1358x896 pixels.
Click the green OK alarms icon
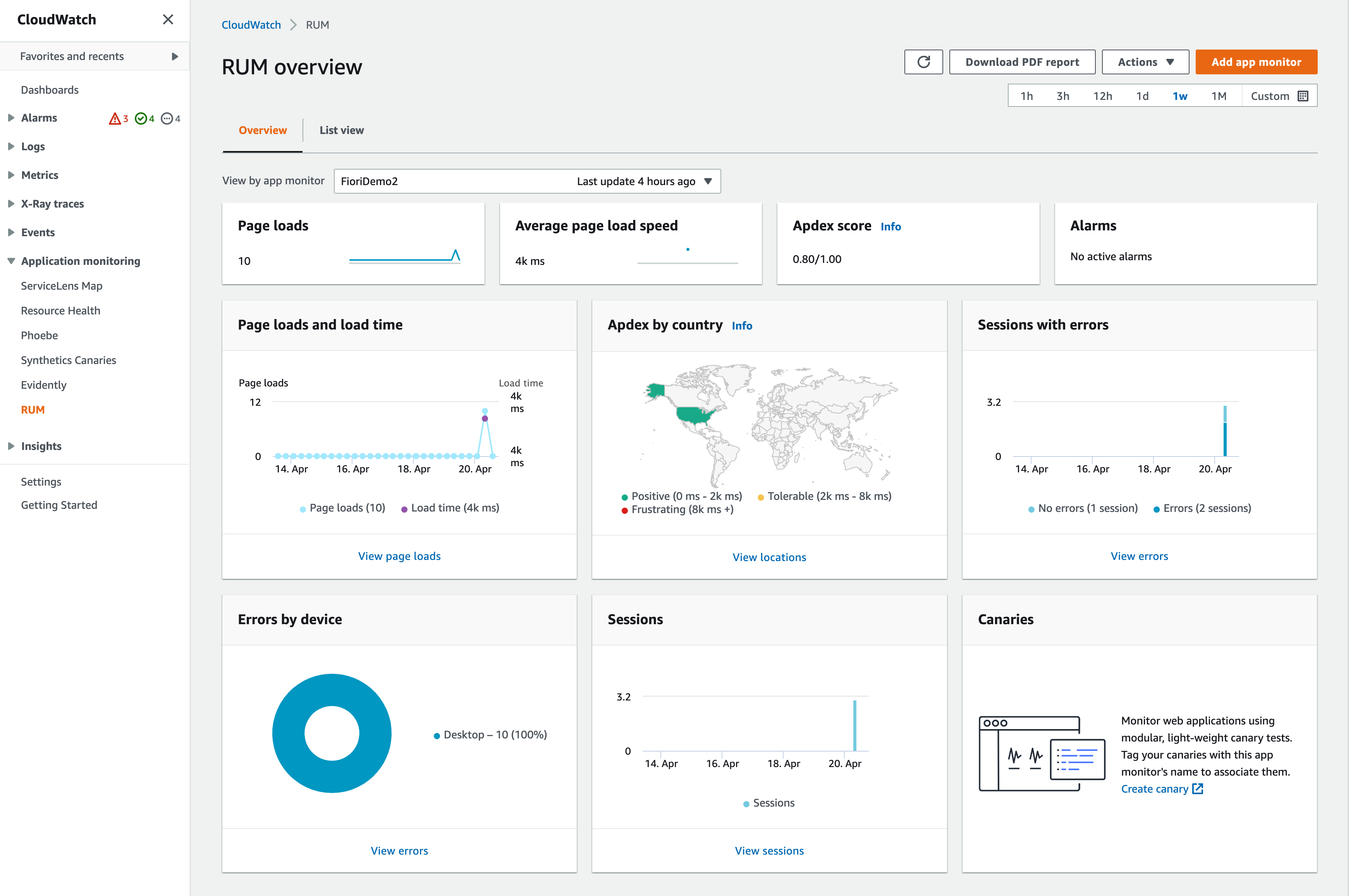point(142,119)
